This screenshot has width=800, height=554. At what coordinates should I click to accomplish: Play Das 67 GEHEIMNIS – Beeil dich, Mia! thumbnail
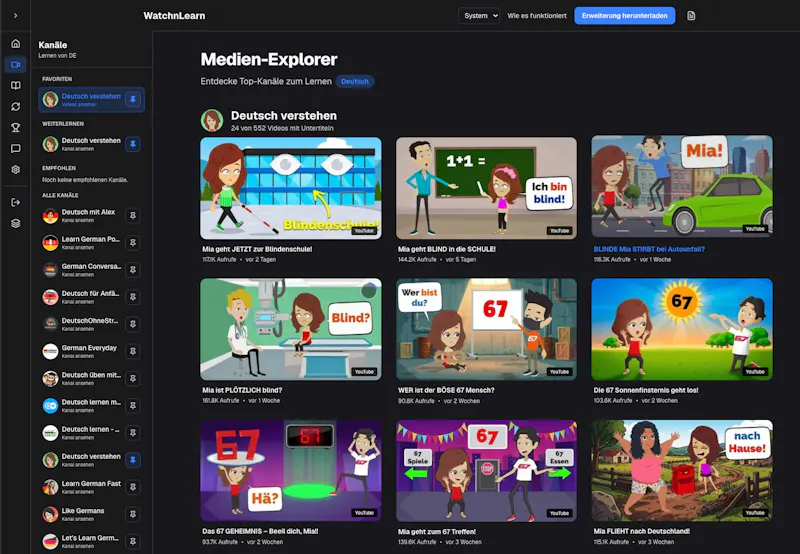(290, 470)
